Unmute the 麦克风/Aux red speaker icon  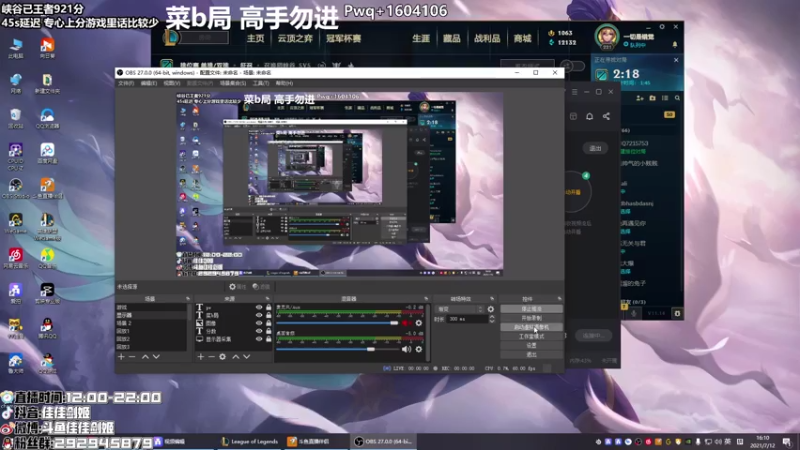(407, 323)
